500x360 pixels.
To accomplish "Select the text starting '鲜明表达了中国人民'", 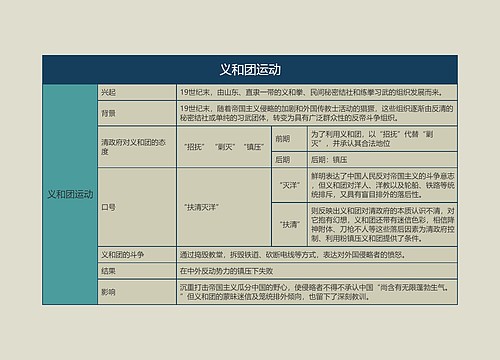I will [x=383, y=185].
